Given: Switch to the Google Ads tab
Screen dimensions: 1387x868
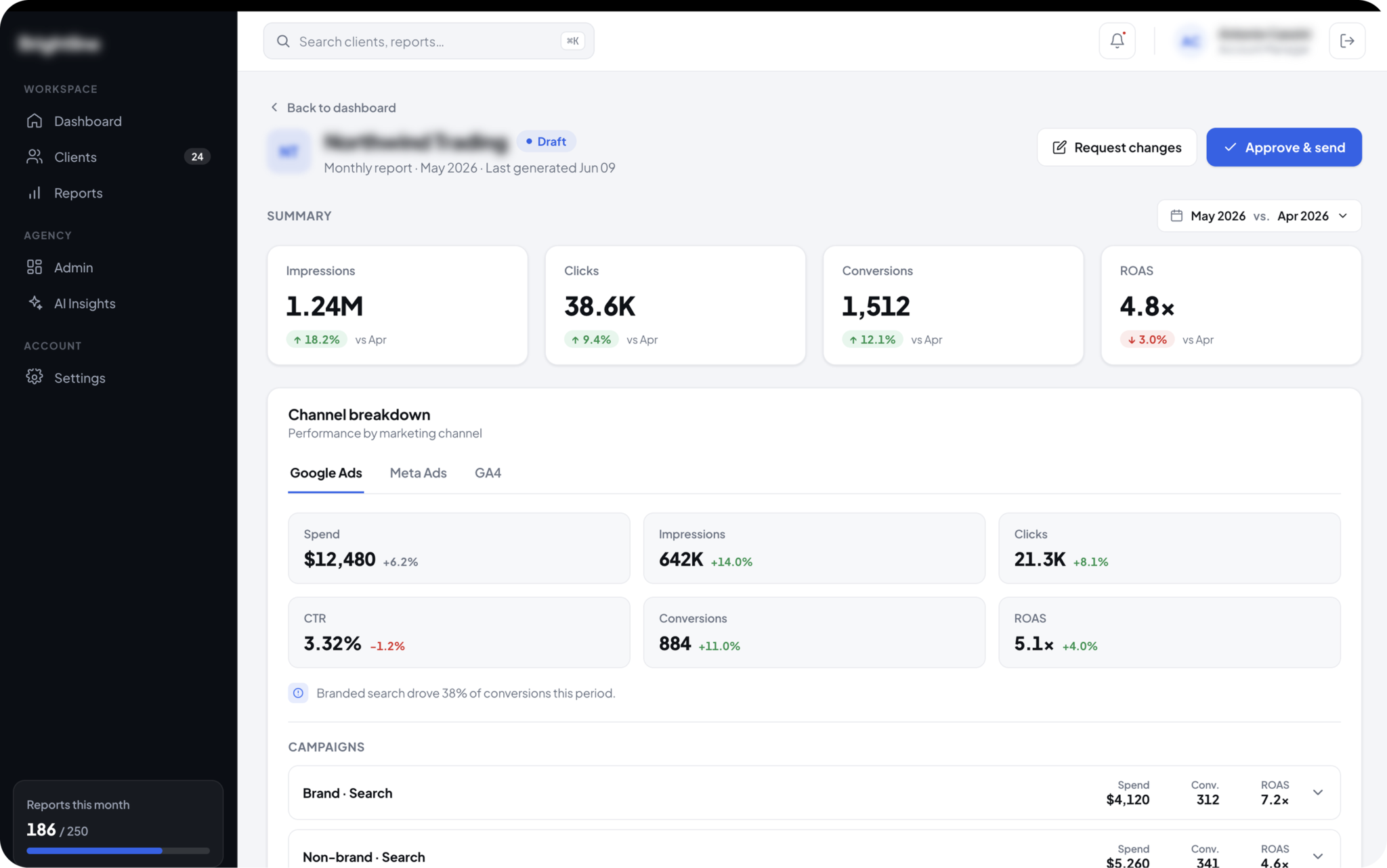Looking at the screenshot, I should click(x=326, y=473).
